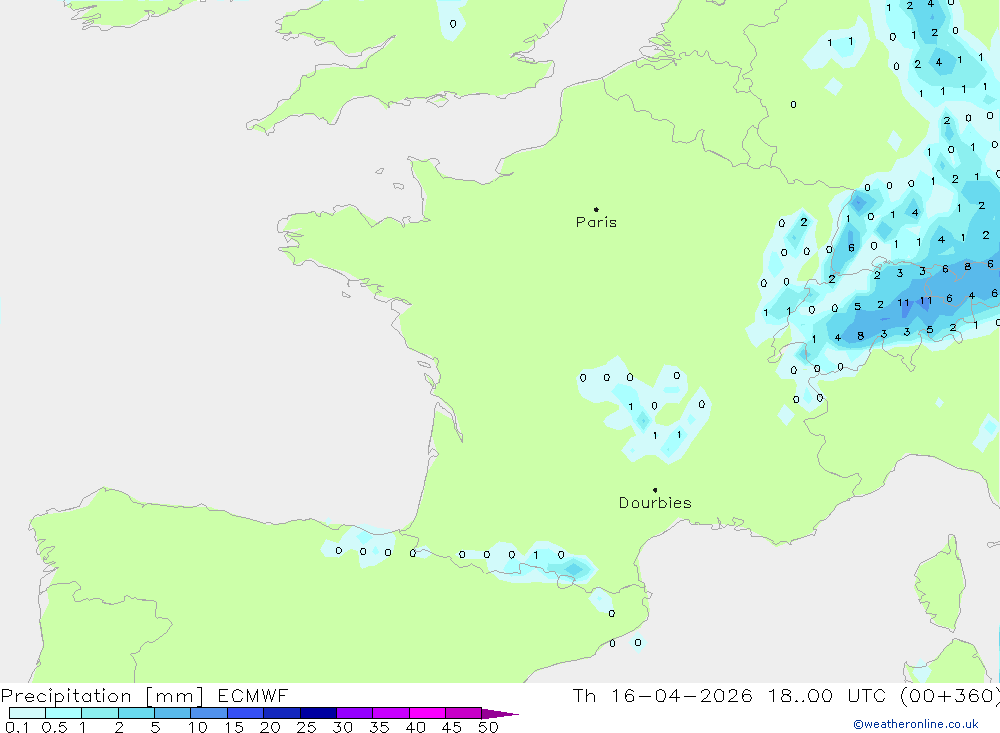Select the 0.1–0.5 mm legend swatch
This screenshot has height=733, width=1000.
[27, 713]
